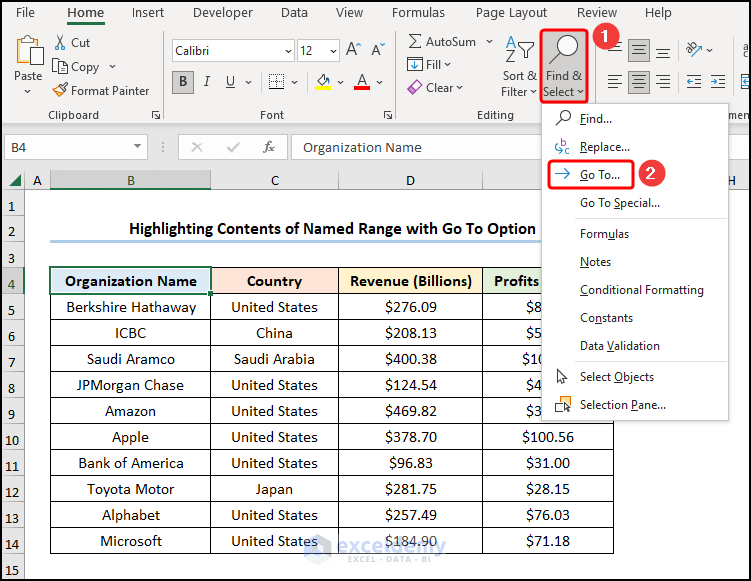Viewport: 751px width, 581px height.
Task: Expand the Fill options dropdown
Action: [447, 65]
